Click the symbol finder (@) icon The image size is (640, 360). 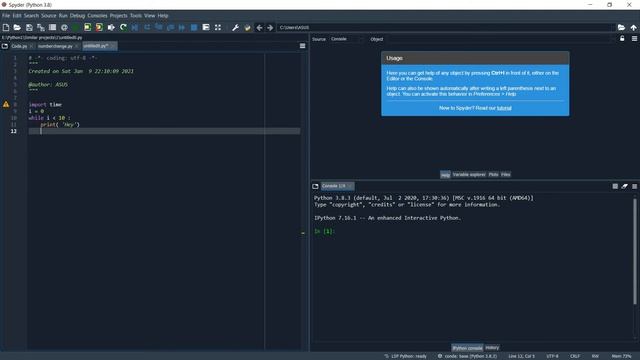[64, 27]
